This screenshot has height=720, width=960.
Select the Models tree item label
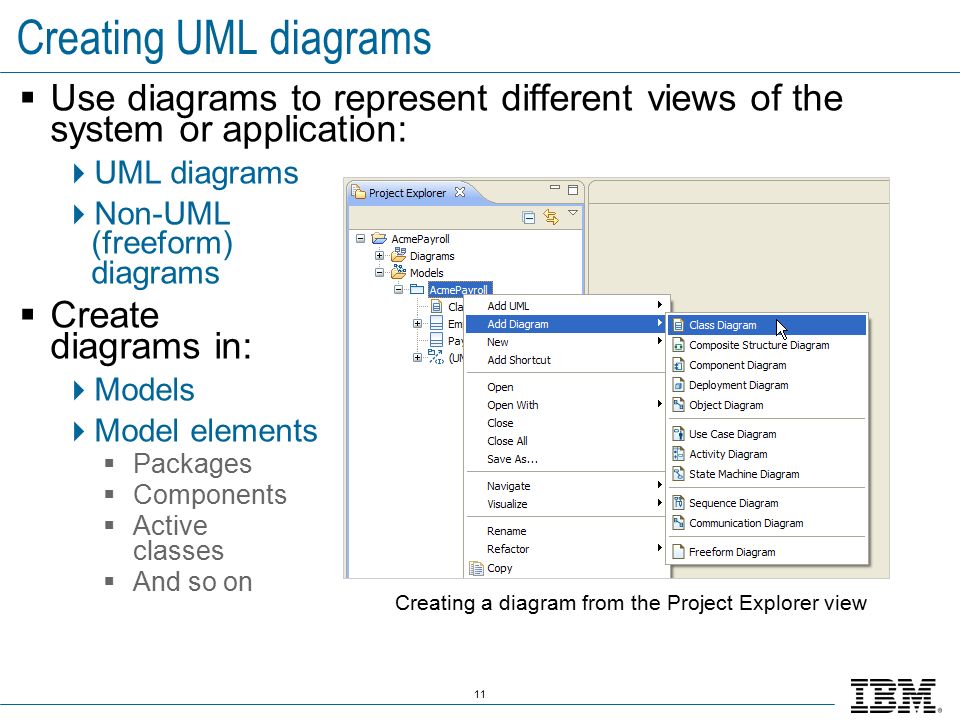click(426, 273)
